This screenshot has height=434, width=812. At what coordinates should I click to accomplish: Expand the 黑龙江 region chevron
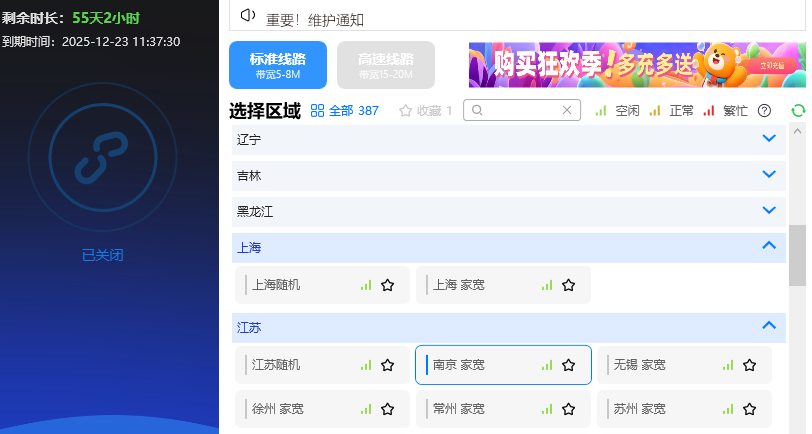769,210
